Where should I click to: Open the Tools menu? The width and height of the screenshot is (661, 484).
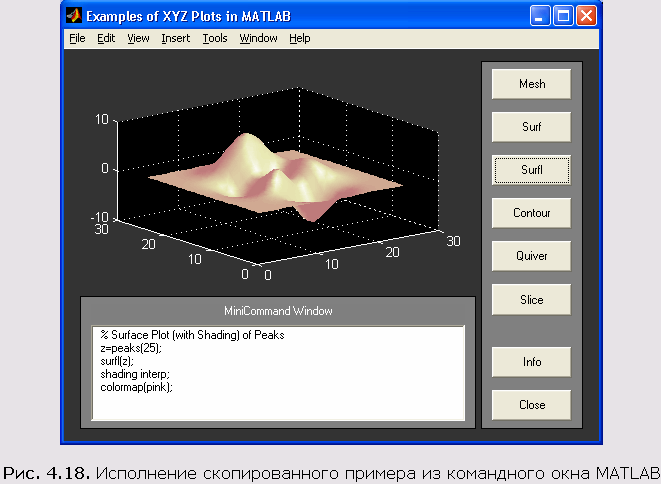click(215, 38)
